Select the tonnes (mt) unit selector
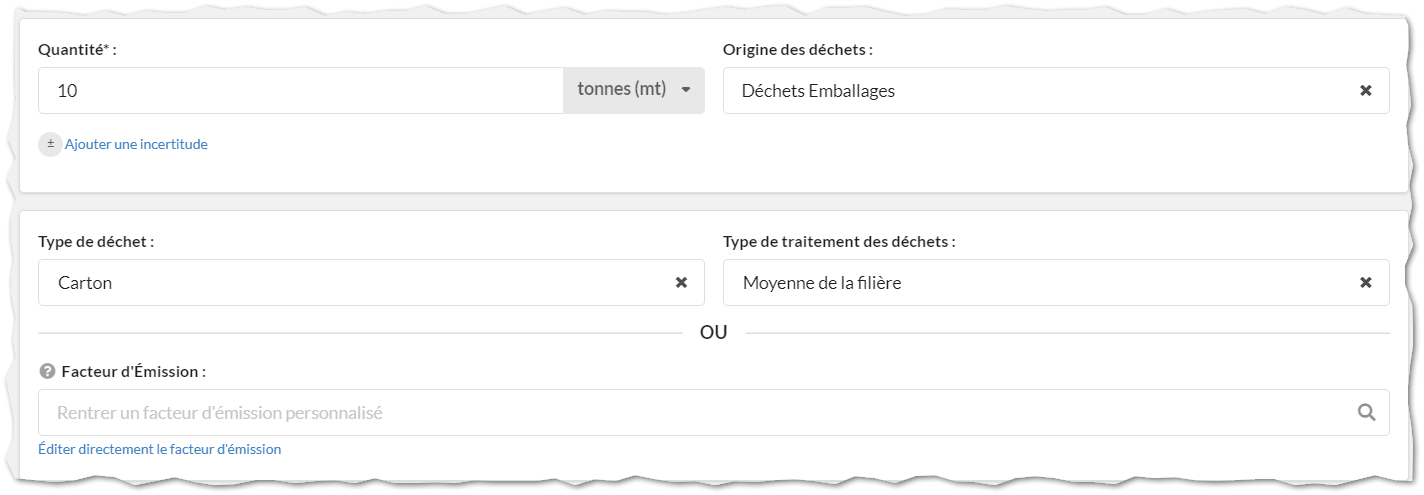The width and height of the screenshot is (1424, 495). pos(634,91)
